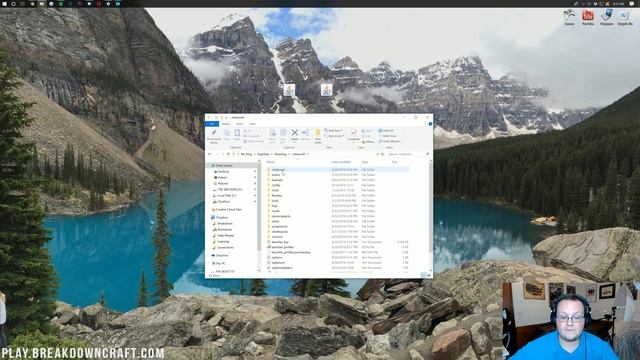Sort files by Date modified column header

341,162
